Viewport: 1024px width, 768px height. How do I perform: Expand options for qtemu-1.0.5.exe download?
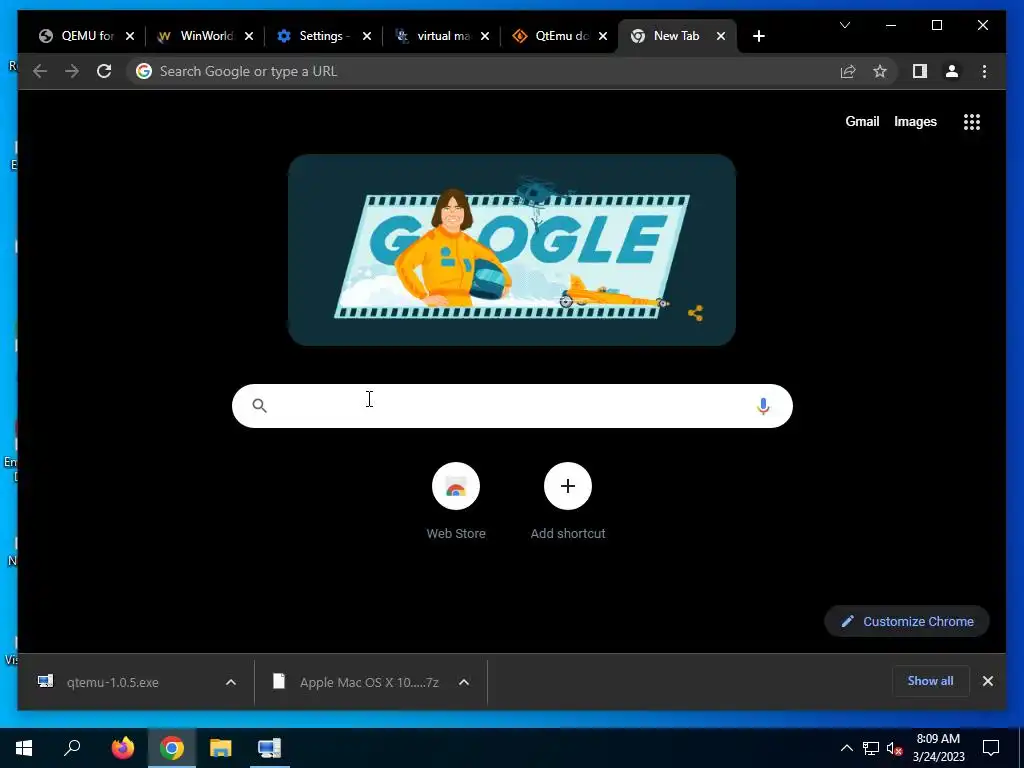tap(231, 682)
